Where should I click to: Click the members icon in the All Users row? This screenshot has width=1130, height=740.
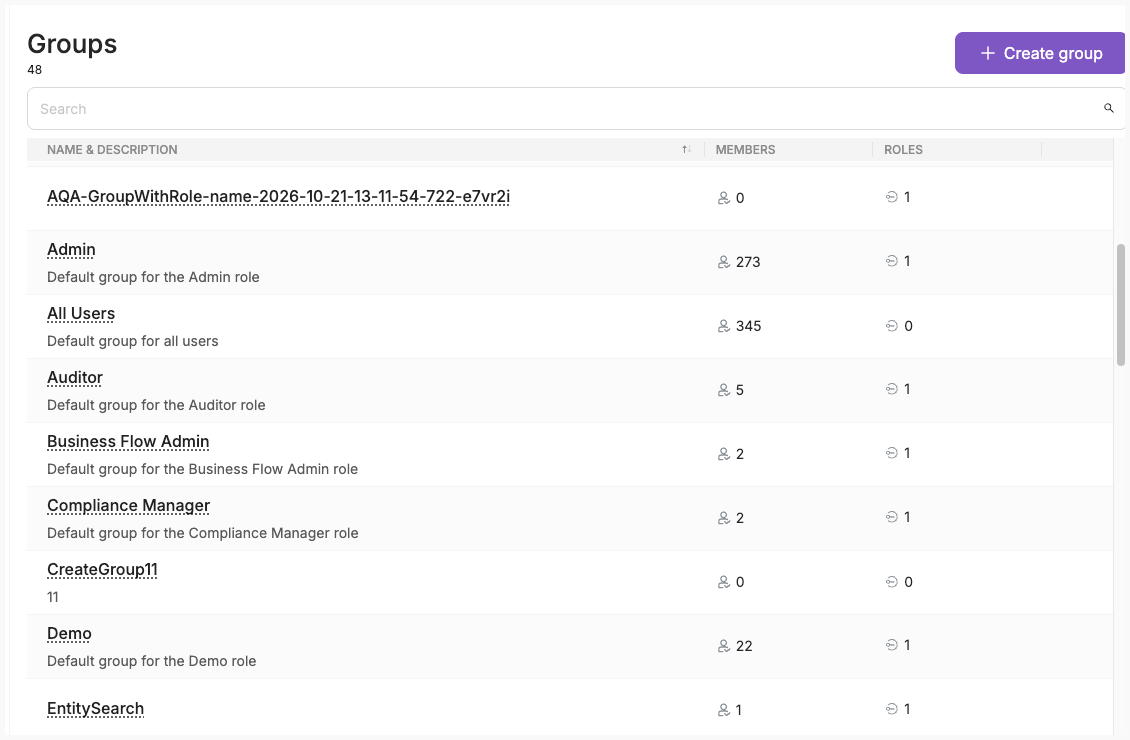(x=724, y=326)
